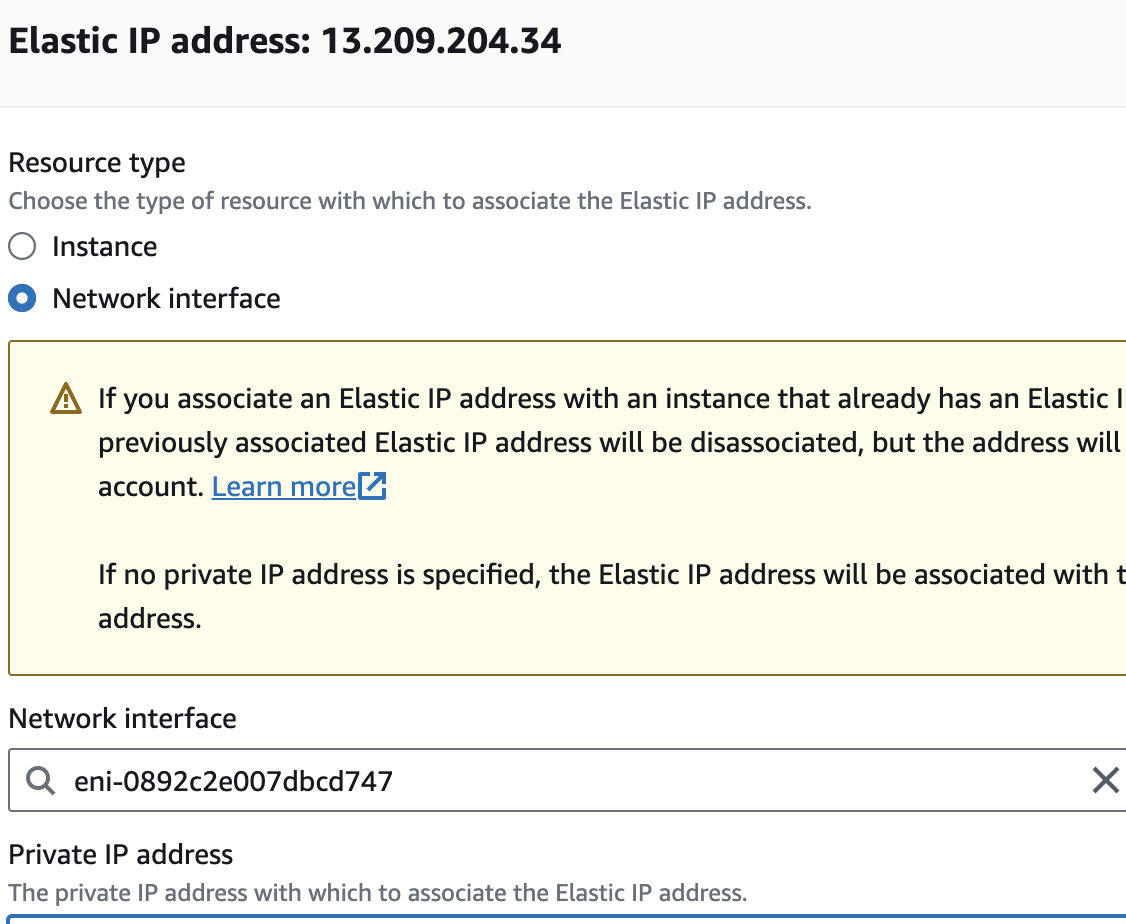This screenshot has width=1126, height=924.
Task: Click the Network interface field label
Action: [123, 718]
